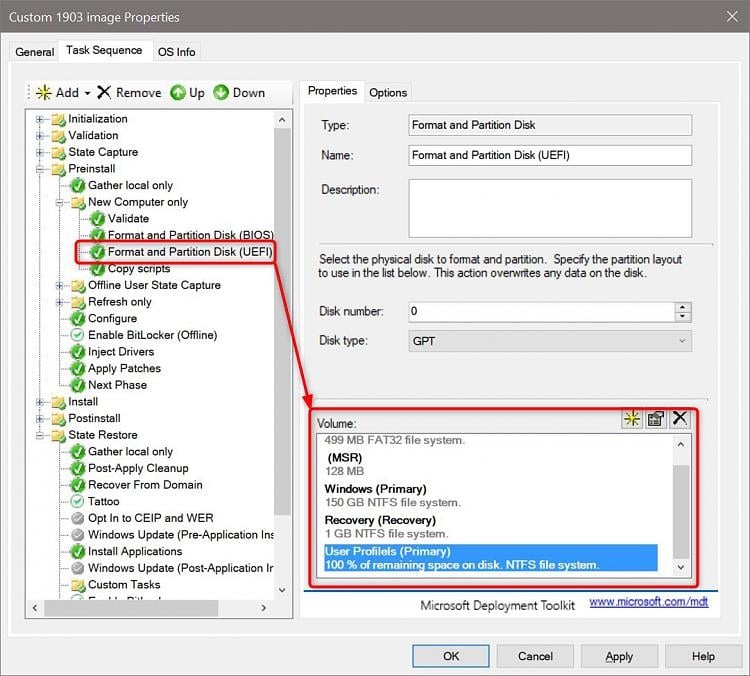750x676 pixels.
Task: Click the Custom Tasks folder icon
Action: (x=77, y=585)
